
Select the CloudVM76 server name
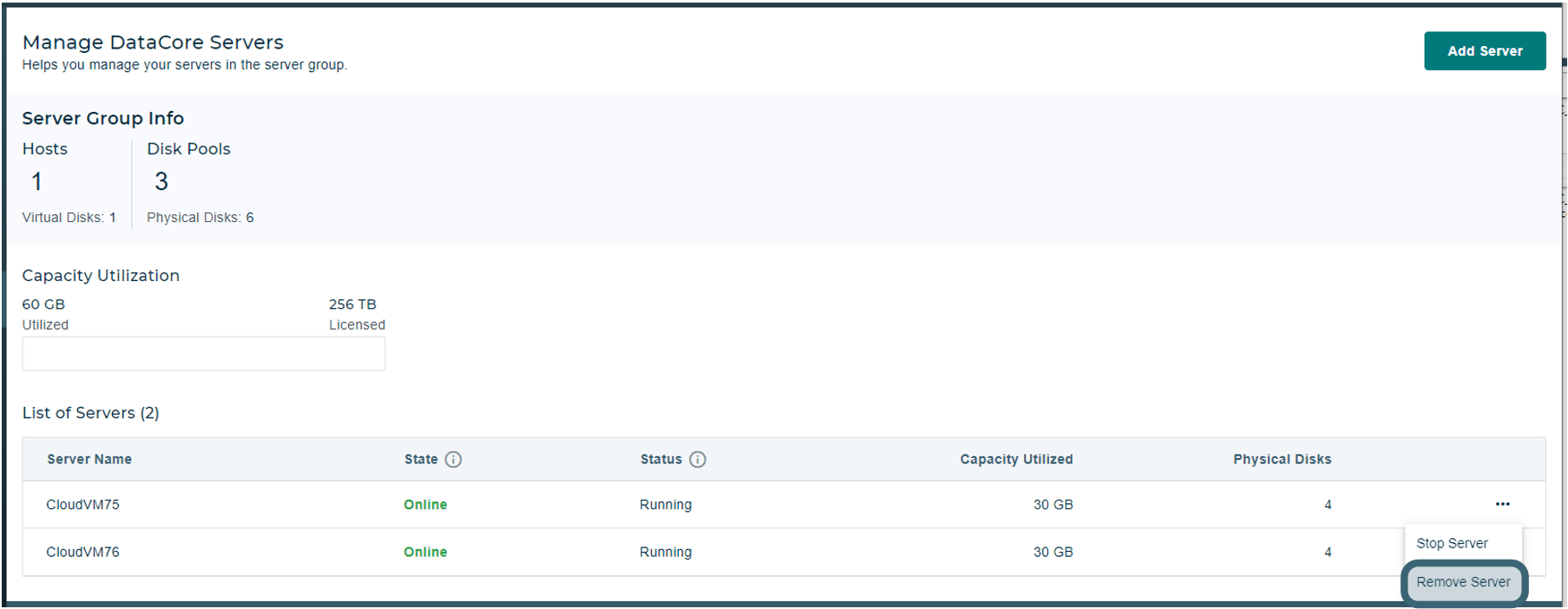82,552
